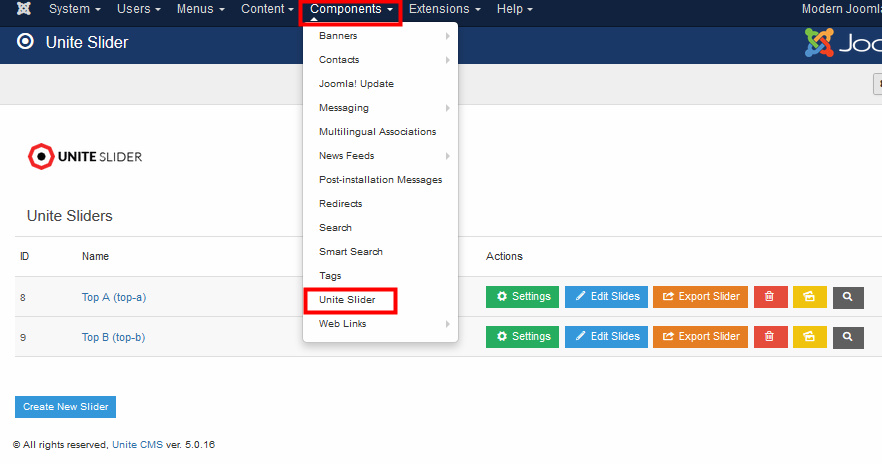Click the Actions column header
Viewport: 882px width, 464px height.
click(x=504, y=256)
